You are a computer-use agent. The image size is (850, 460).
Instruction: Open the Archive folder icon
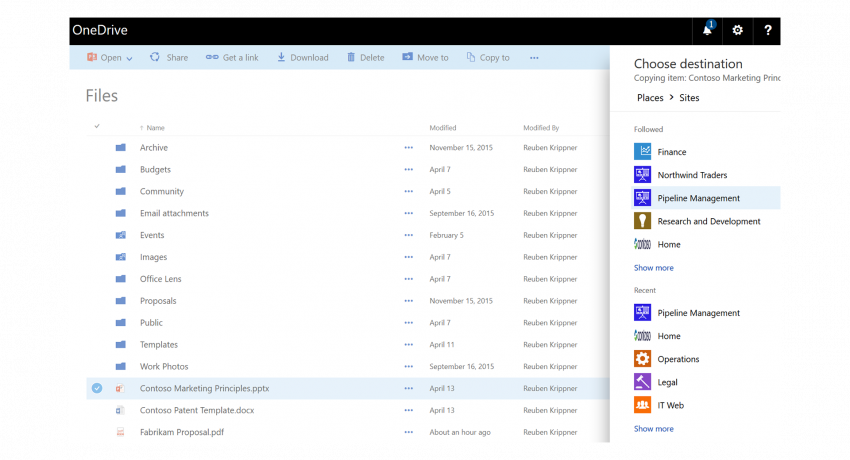(x=120, y=147)
